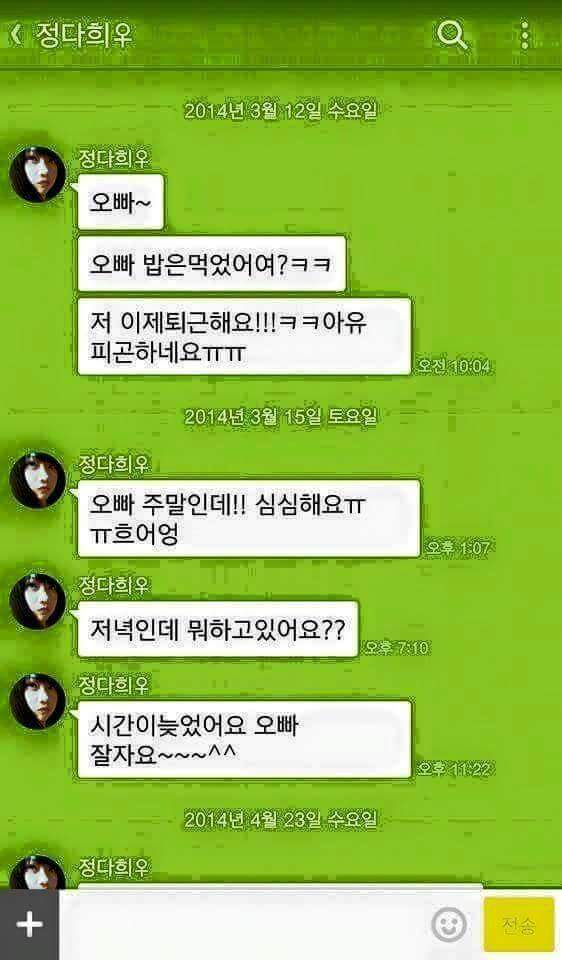The image size is (562, 960).
Task: Select the 오빠 주말인데 심심해요 message bubble
Action: (x=249, y=519)
